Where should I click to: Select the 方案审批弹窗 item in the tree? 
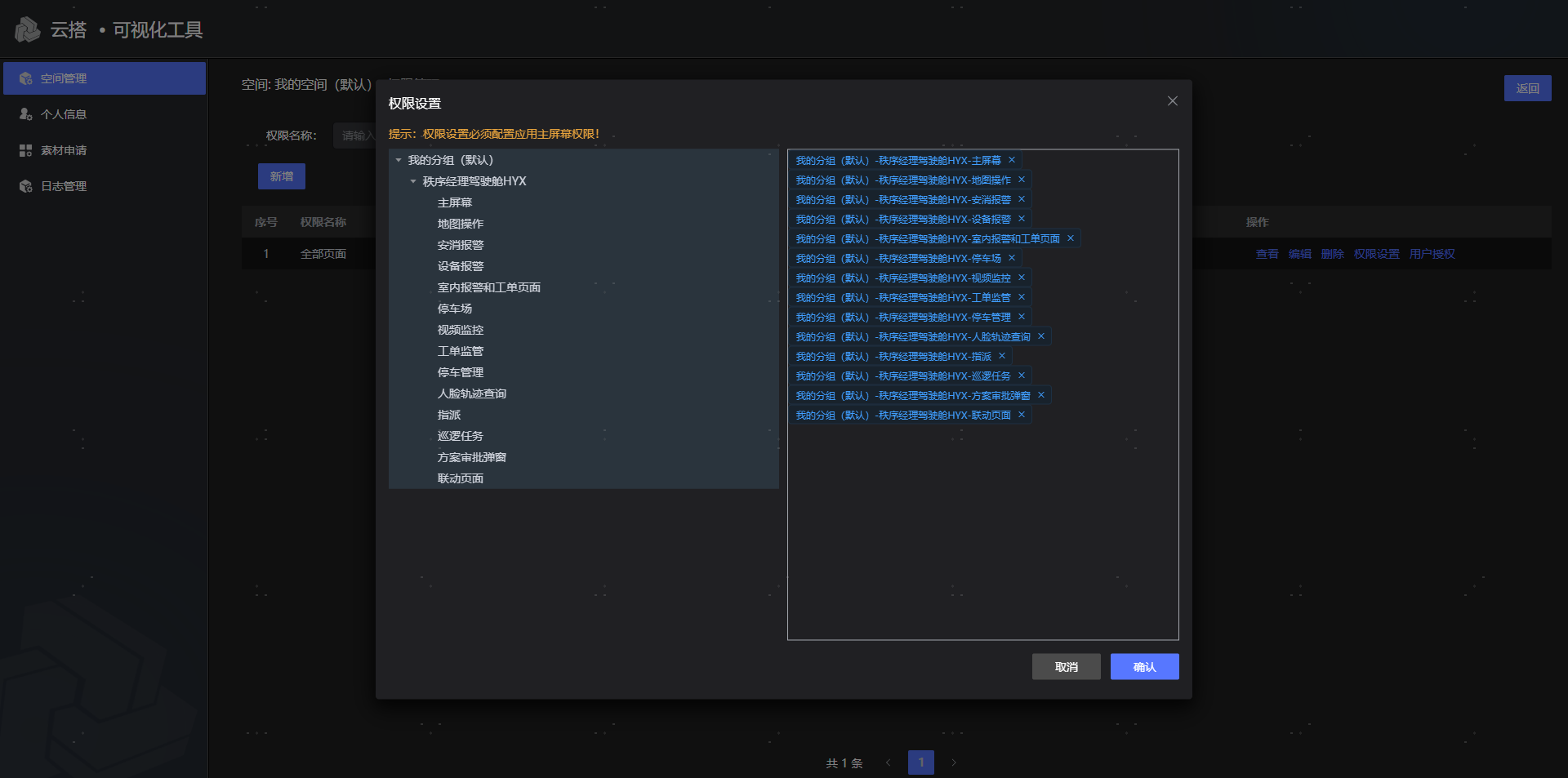(472, 457)
